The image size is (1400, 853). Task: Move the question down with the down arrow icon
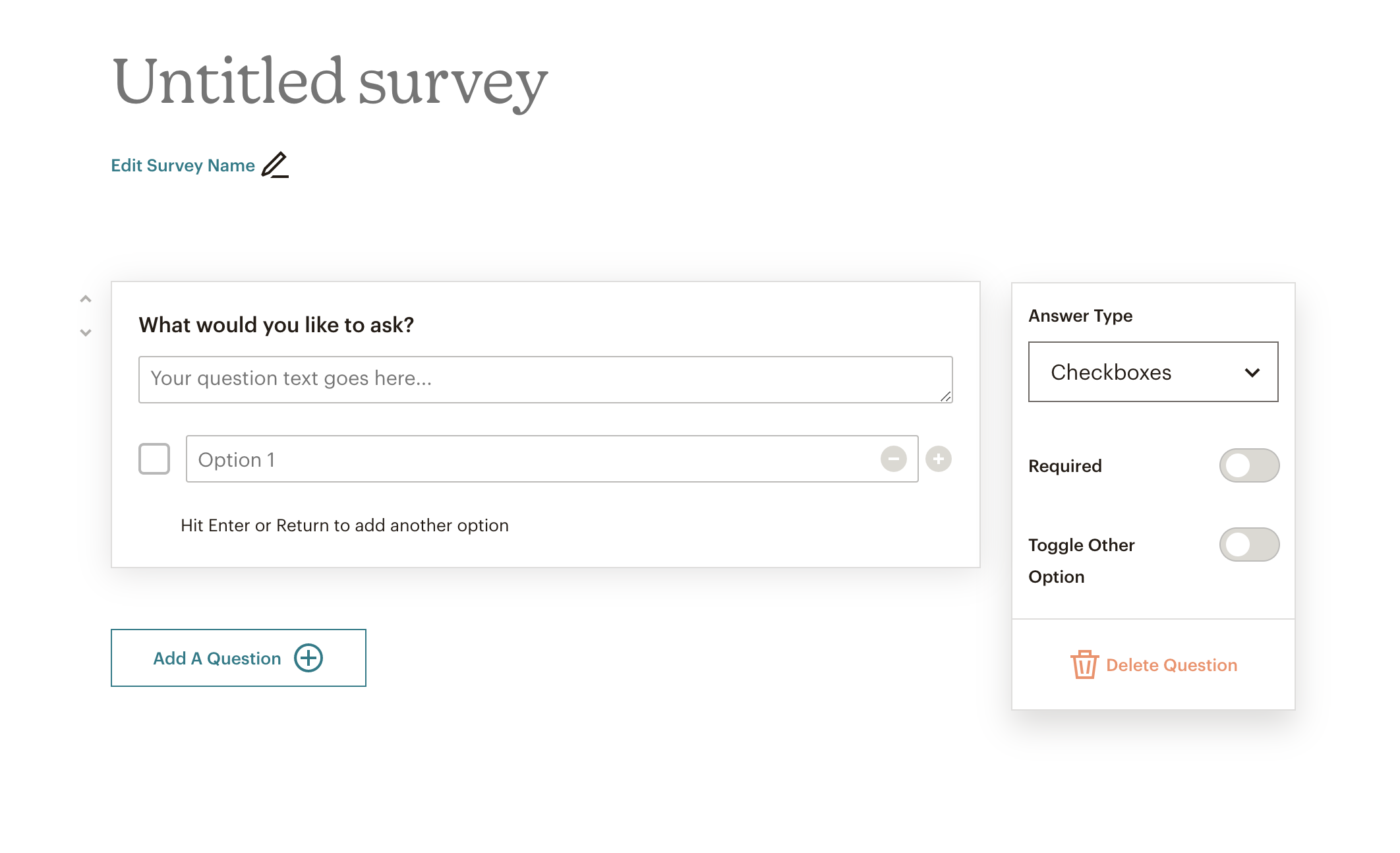[84, 332]
